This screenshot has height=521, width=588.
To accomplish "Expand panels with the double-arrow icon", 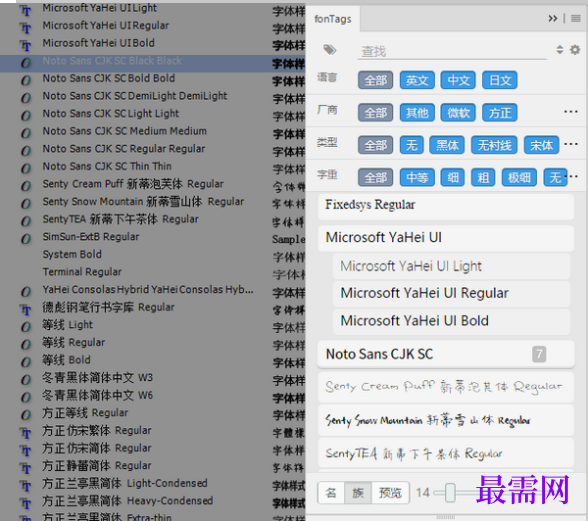I will [553, 18].
